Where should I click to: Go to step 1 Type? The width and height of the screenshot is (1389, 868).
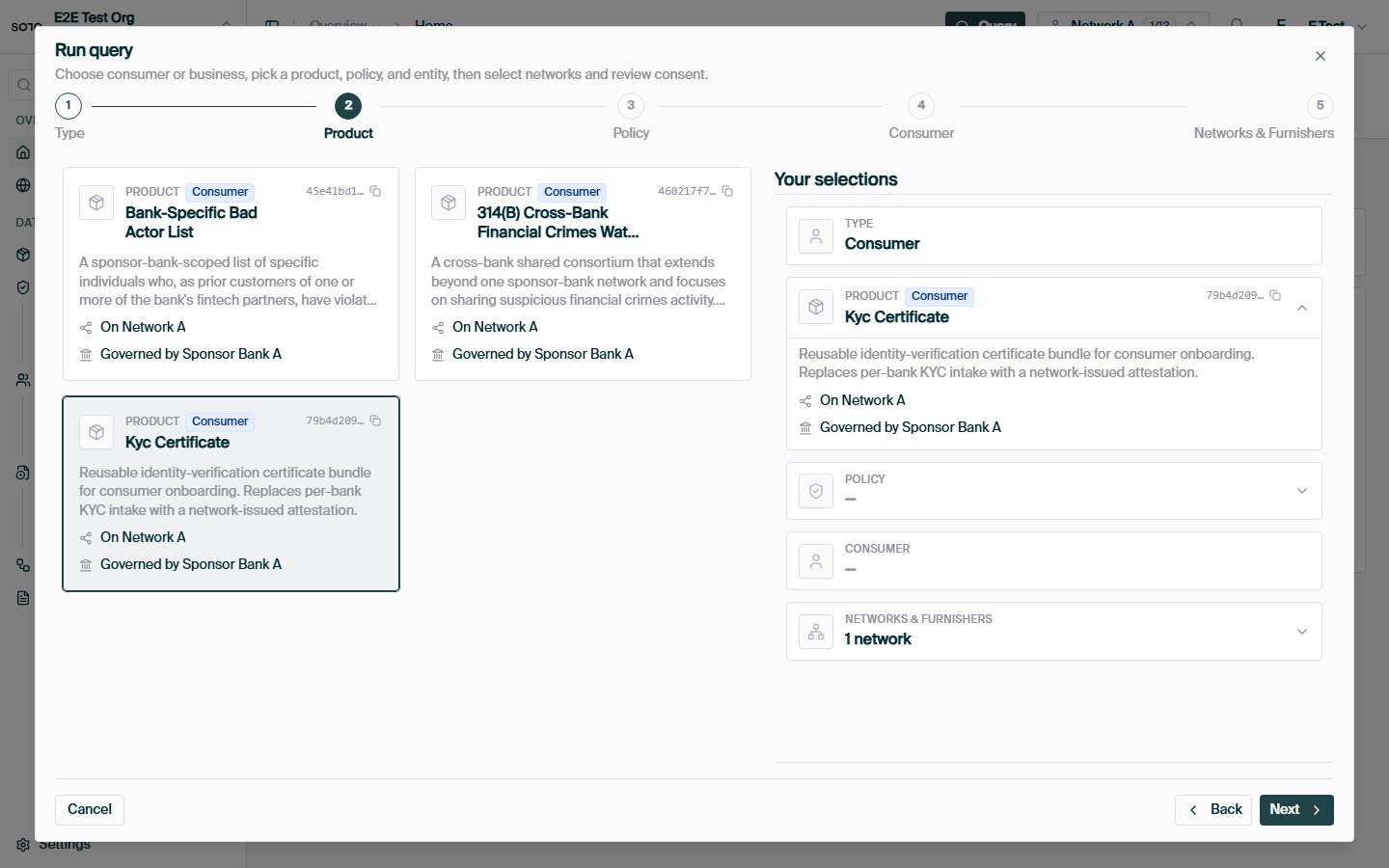coord(68,105)
